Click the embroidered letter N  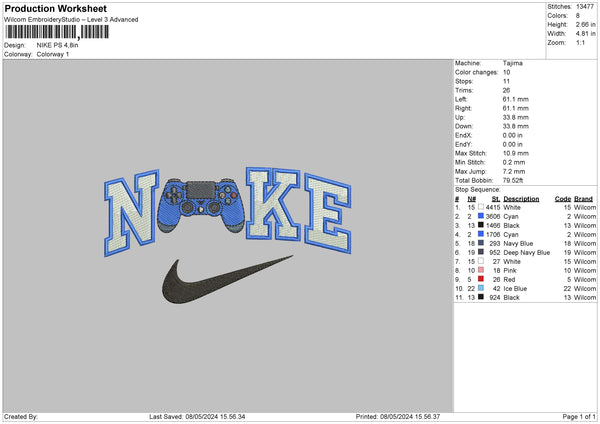[x=131, y=213]
